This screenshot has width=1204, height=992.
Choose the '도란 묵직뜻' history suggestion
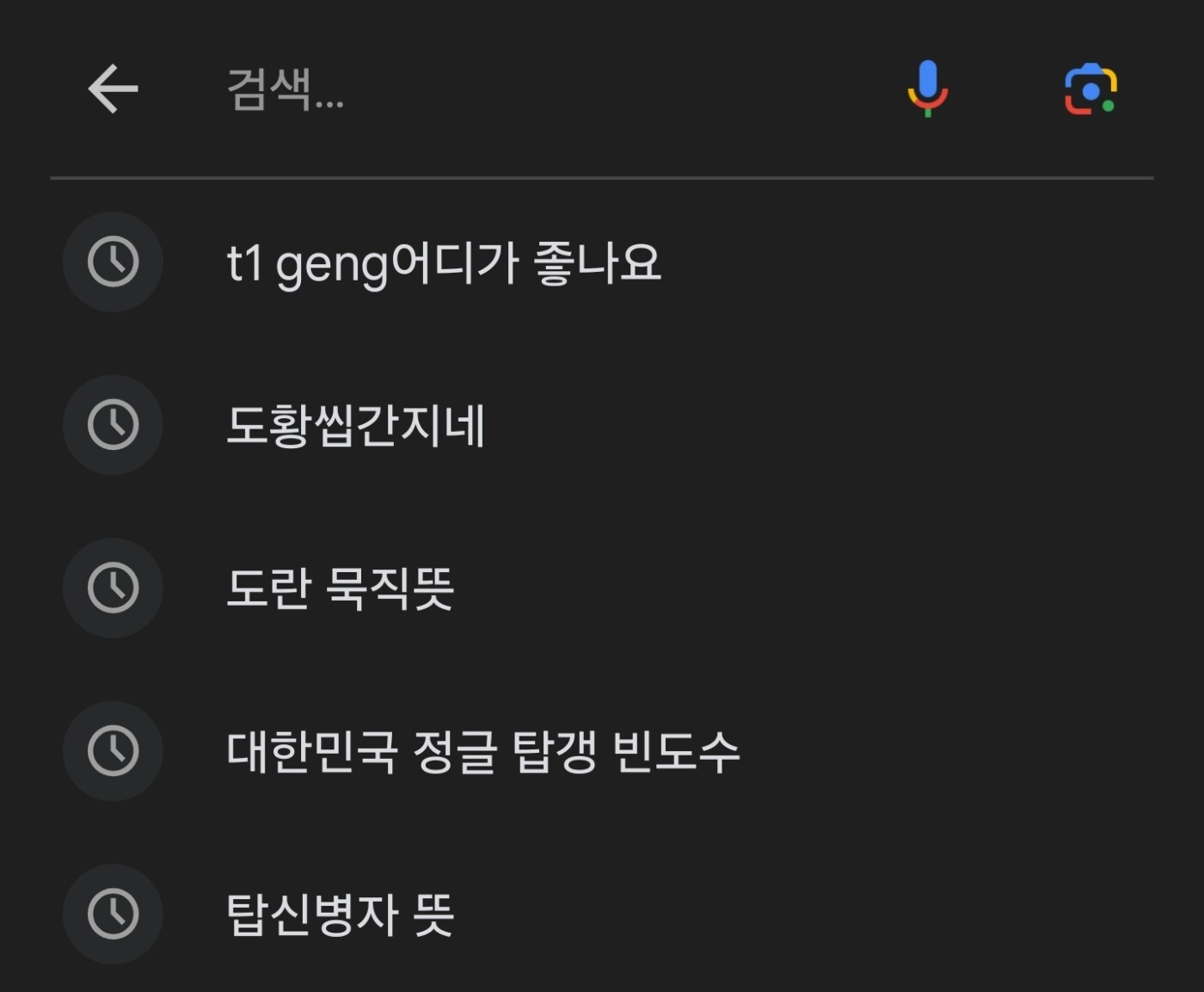(x=340, y=588)
